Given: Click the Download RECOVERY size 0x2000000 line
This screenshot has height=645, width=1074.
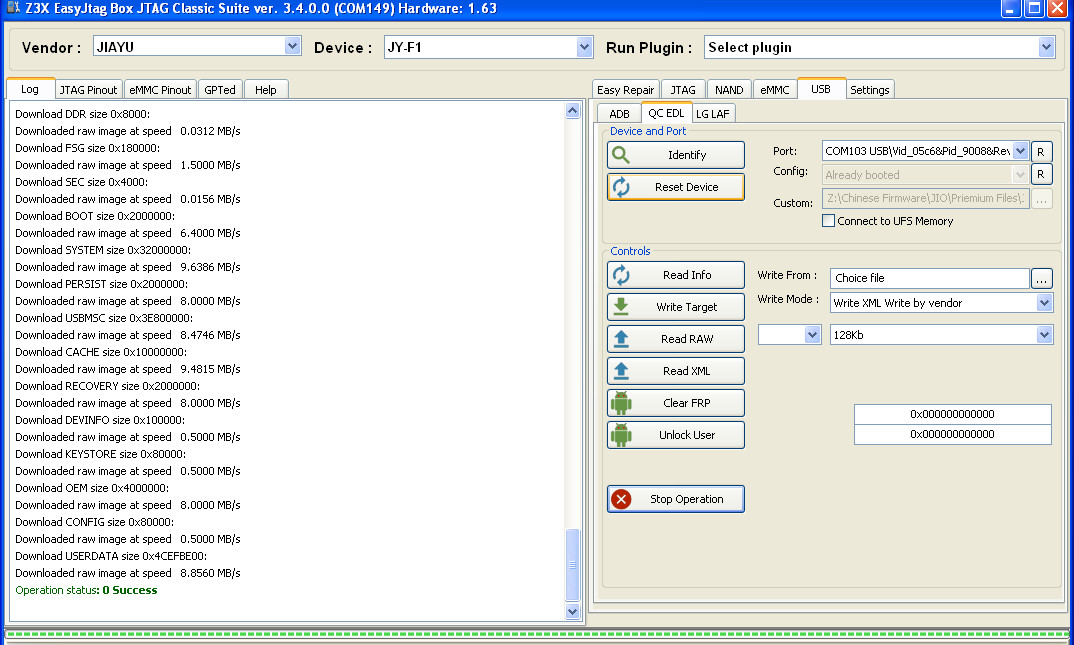Looking at the screenshot, I should pyautogui.click(x=108, y=386).
